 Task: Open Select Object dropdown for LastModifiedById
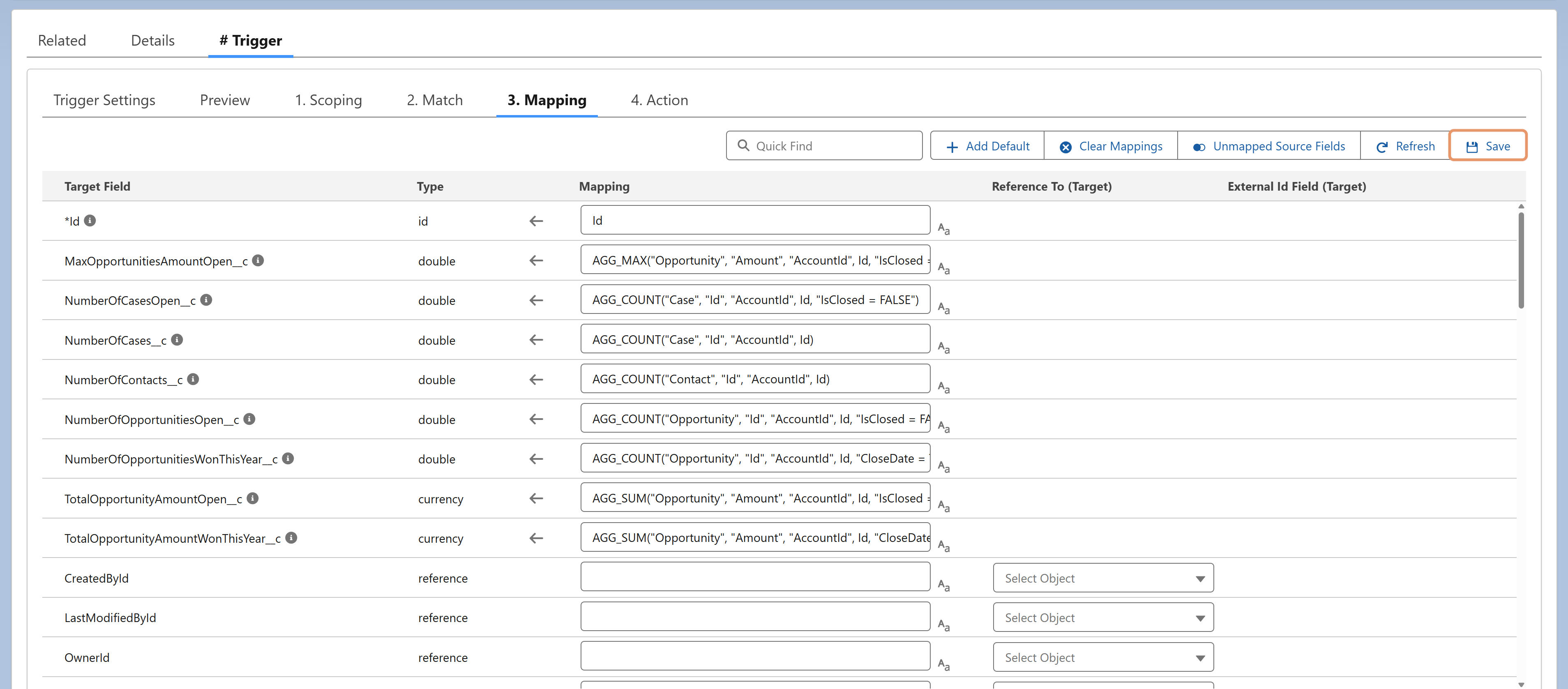point(1103,618)
